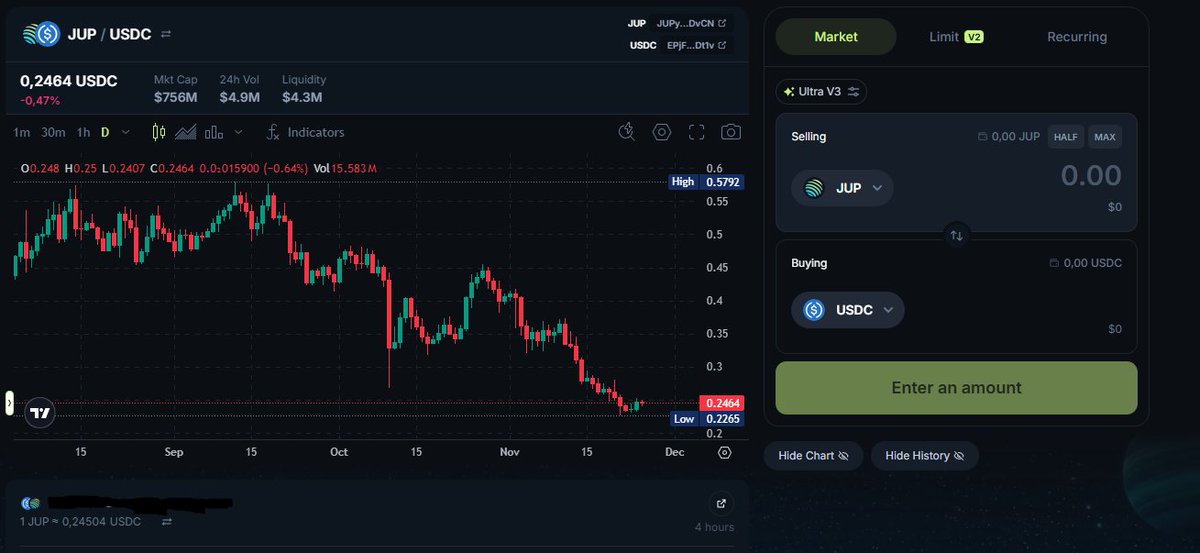Image resolution: width=1200 pixels, height=553 pixels.
Task: Select the D daily timeframe
Action: (104, 132)
